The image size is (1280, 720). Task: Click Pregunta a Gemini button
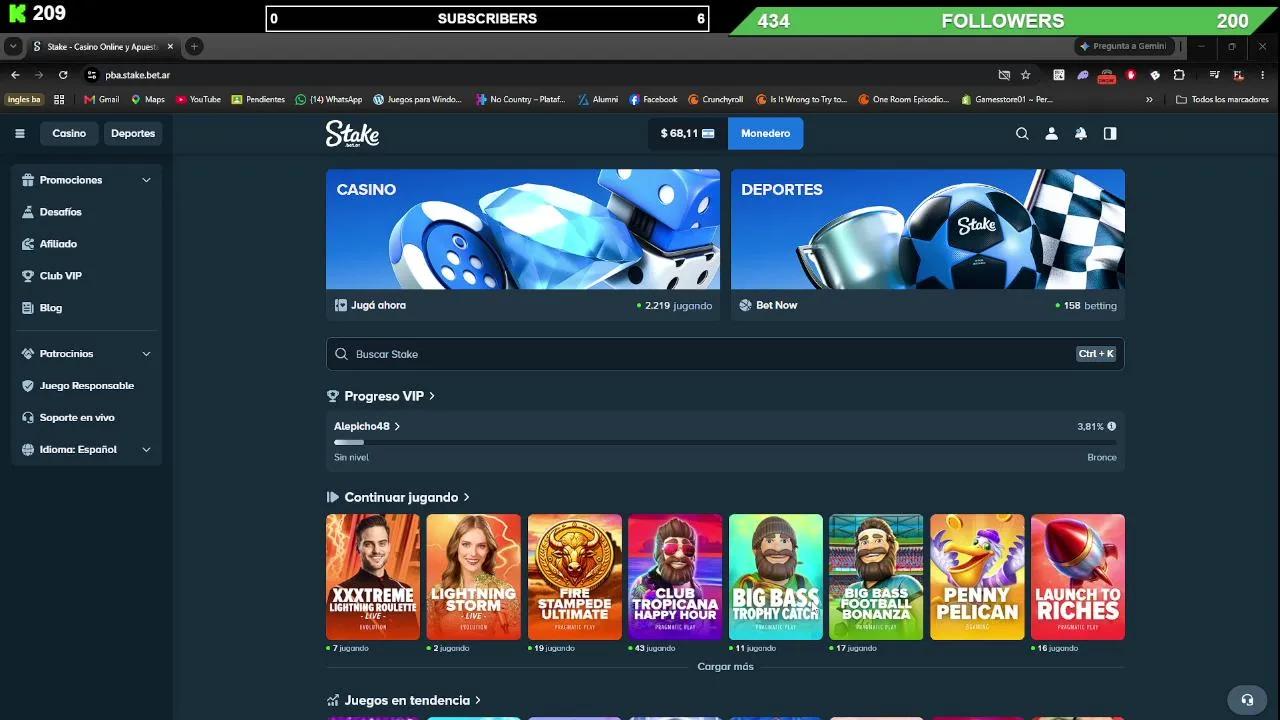1123,46
